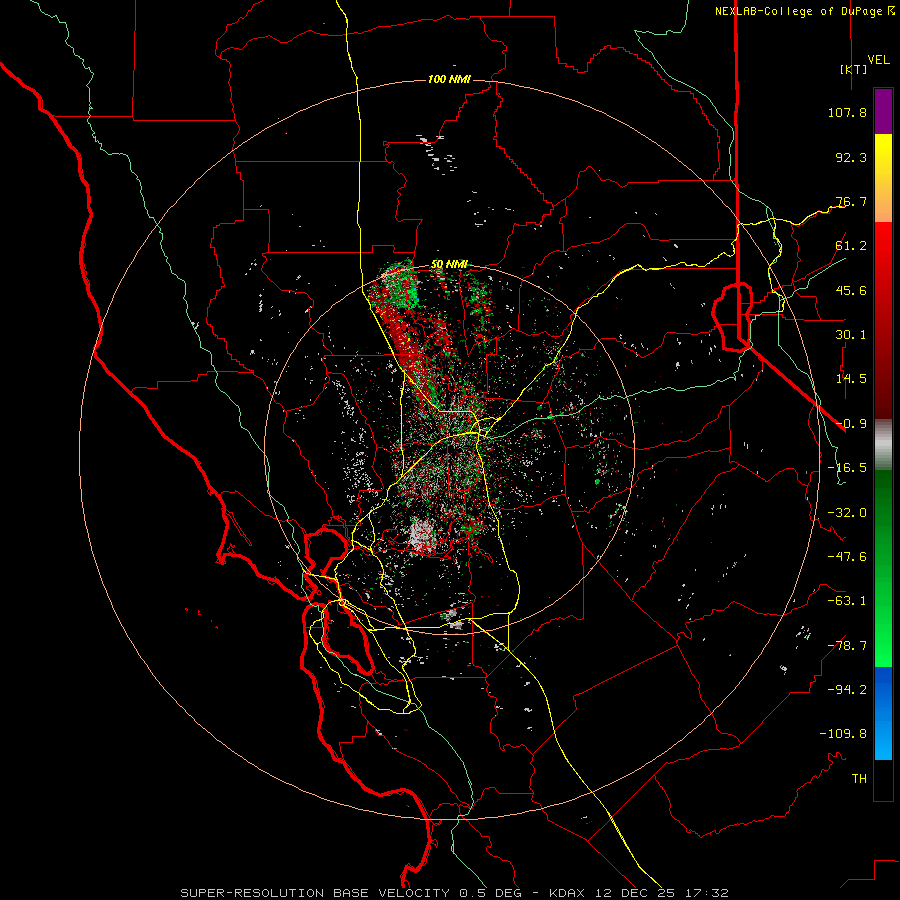Click the -32.0 velocity scale value

point(847,513)
